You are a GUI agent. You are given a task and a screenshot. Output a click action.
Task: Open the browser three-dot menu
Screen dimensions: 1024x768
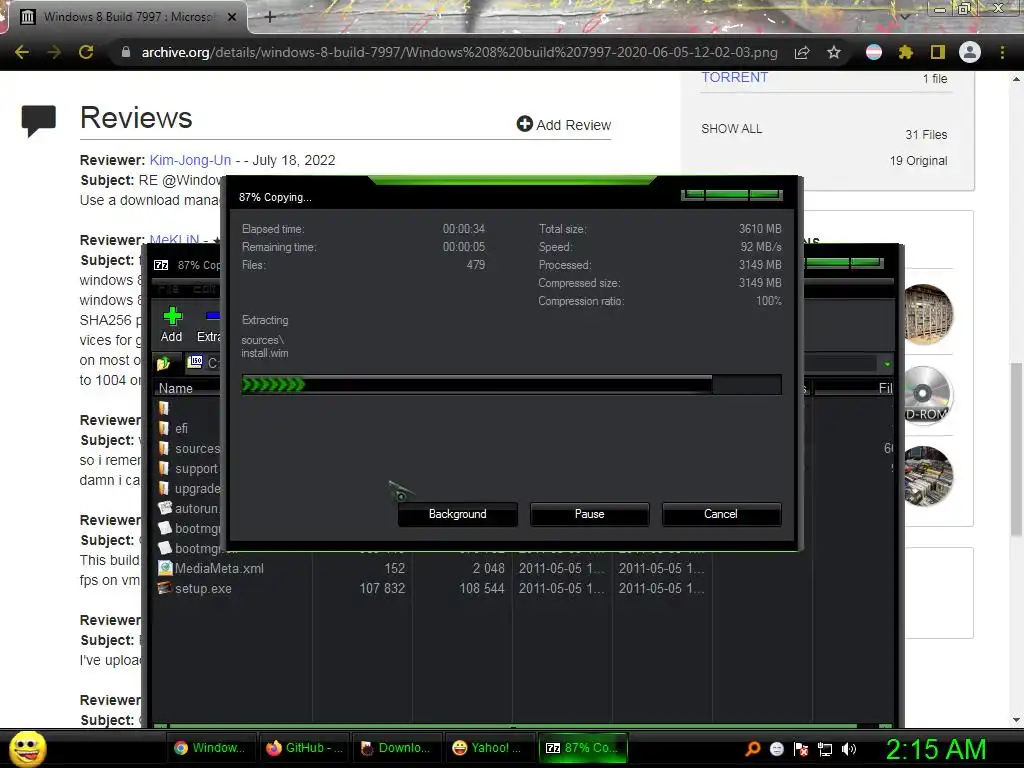click(x=1002, y=52)
